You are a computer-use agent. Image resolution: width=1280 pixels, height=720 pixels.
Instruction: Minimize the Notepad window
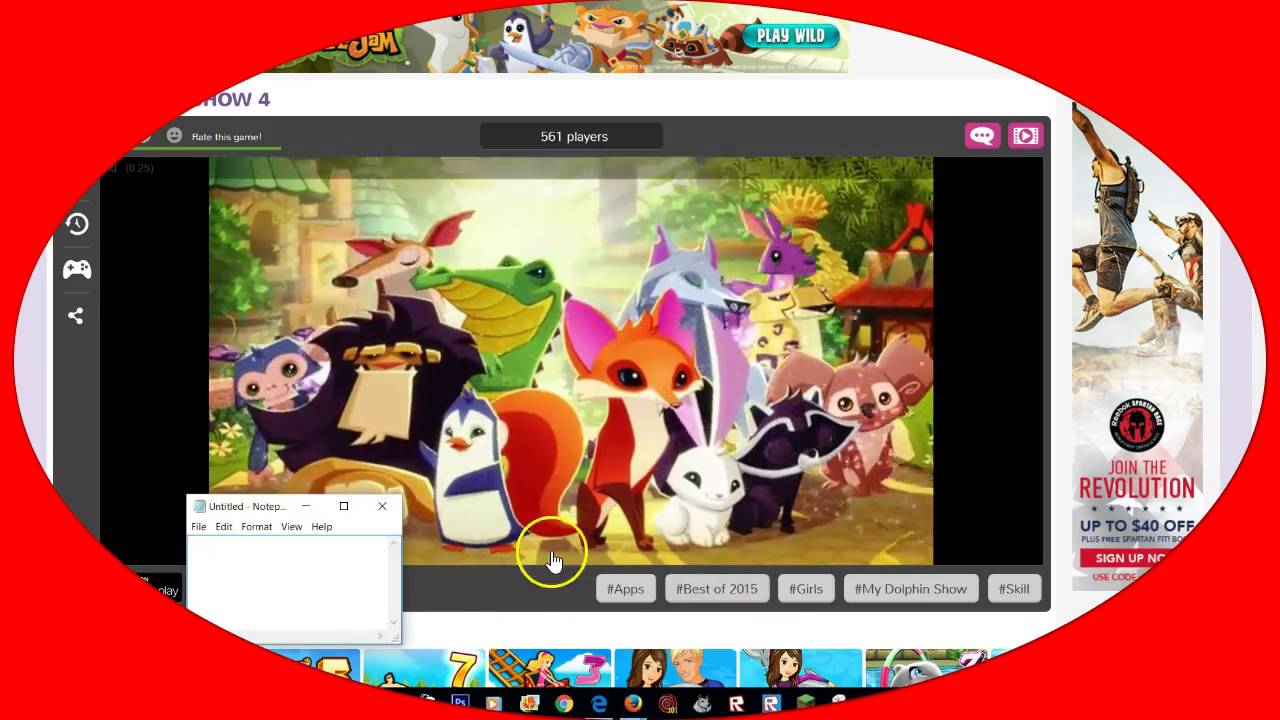[x=306, y=506]
